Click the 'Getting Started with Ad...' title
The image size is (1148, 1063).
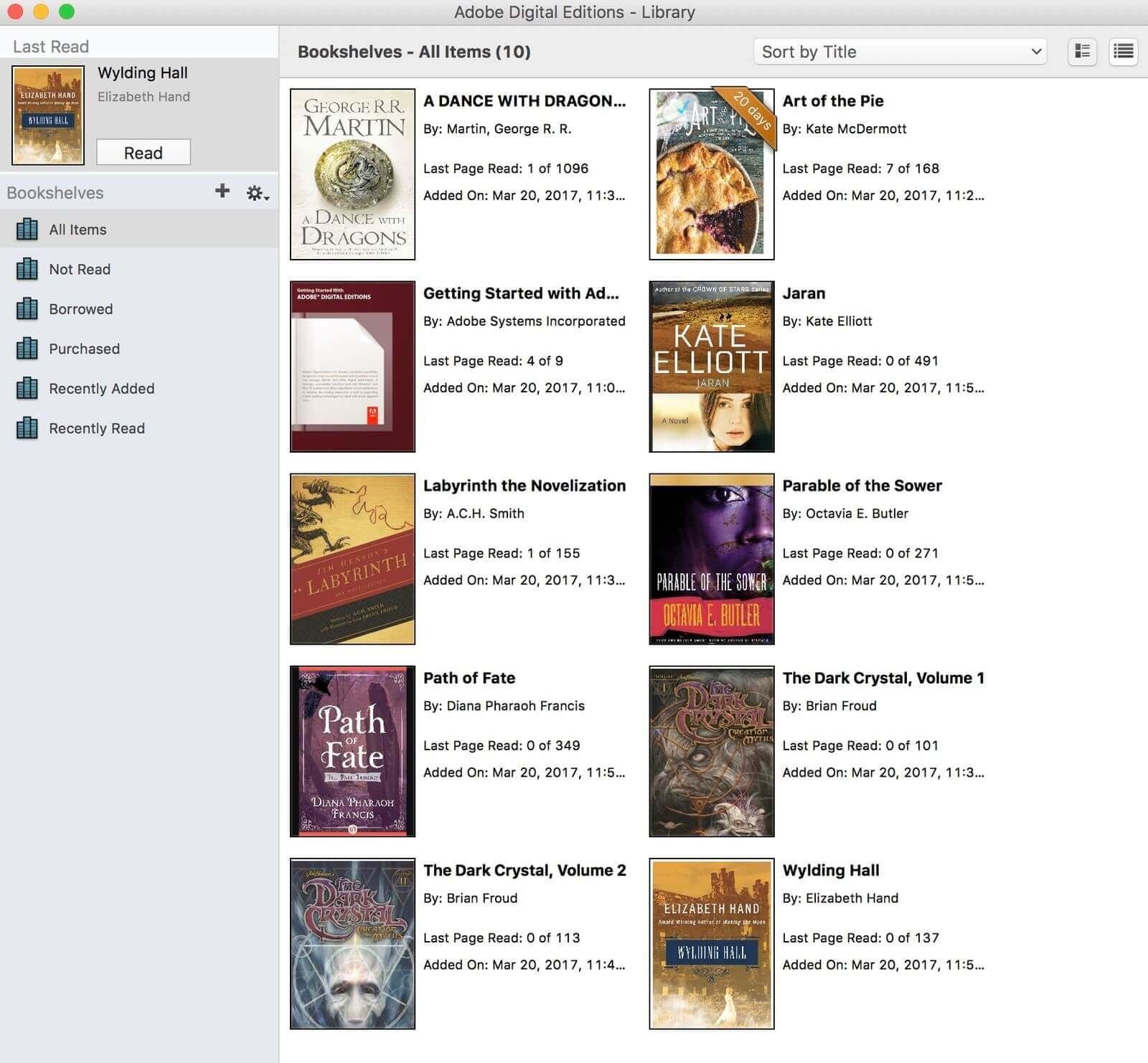point(521,293)
